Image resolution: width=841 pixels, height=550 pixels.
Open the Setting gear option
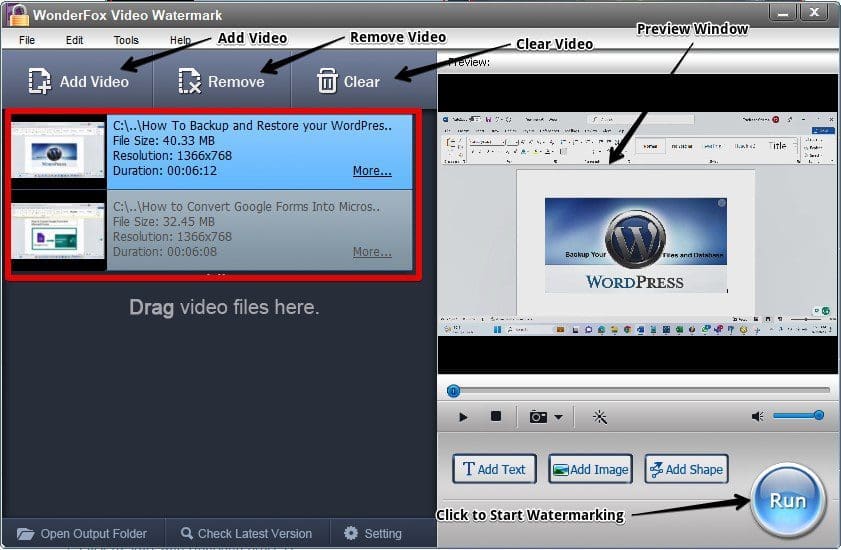(373, 533)
